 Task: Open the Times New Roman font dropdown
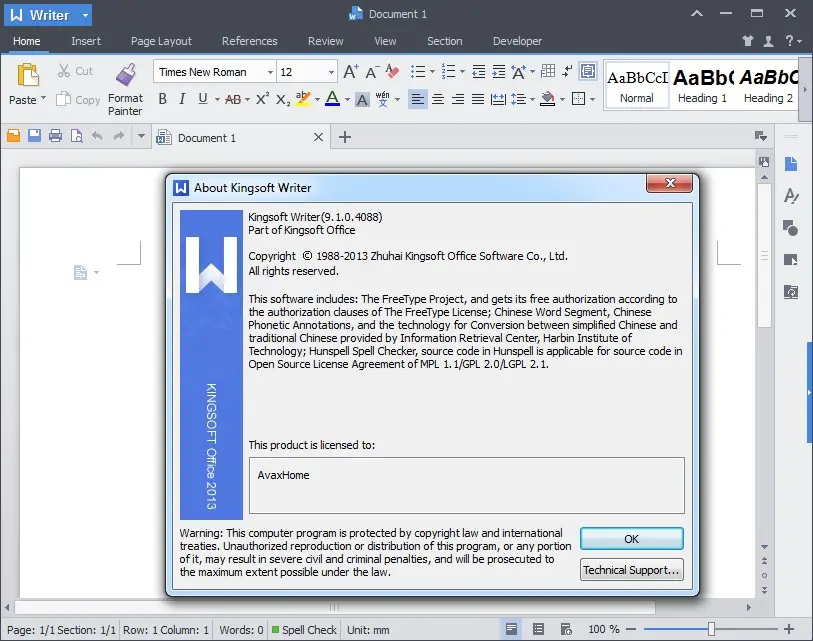[x=270, y=72]
